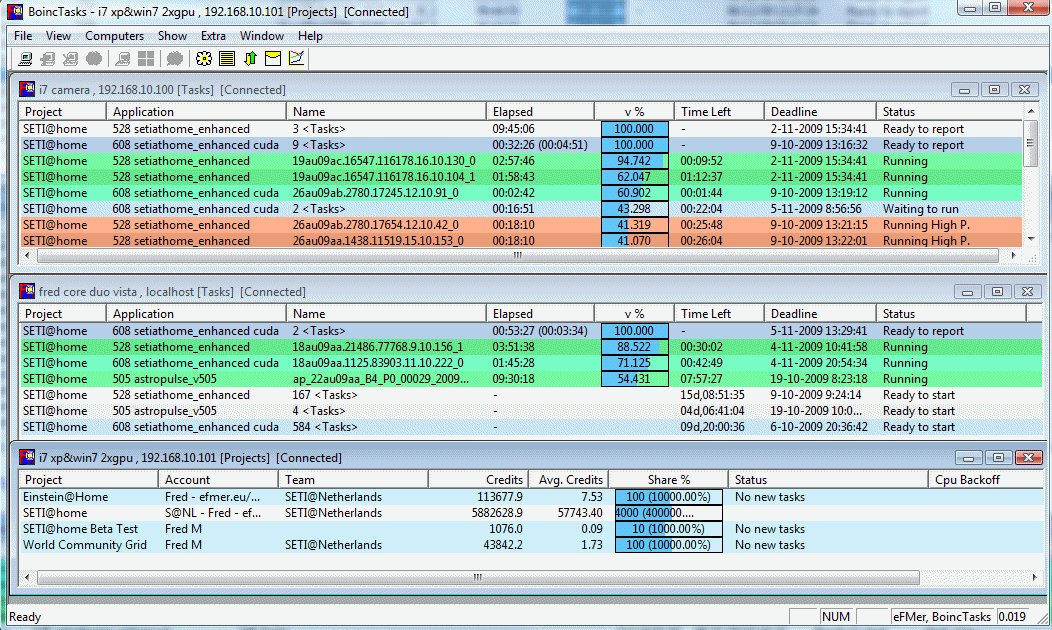Sort projects by the Team column header
Screen dimensions: 1052x630
click(x=353, y=480)
